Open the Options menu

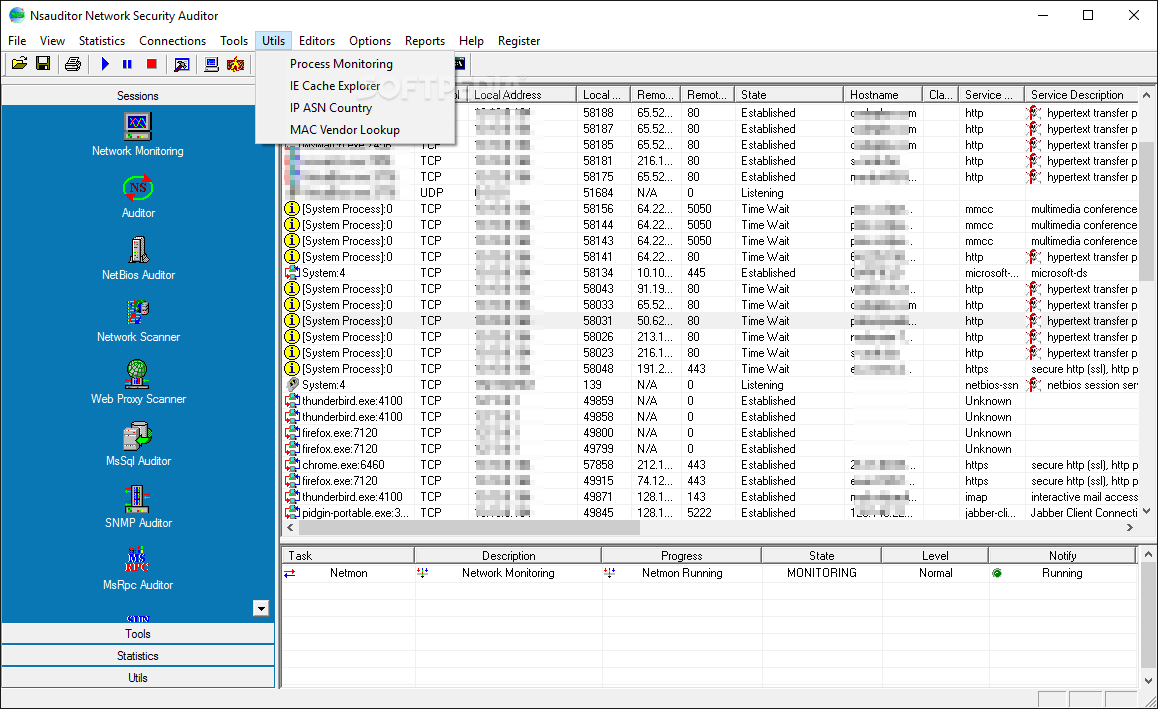pos(370,41)
